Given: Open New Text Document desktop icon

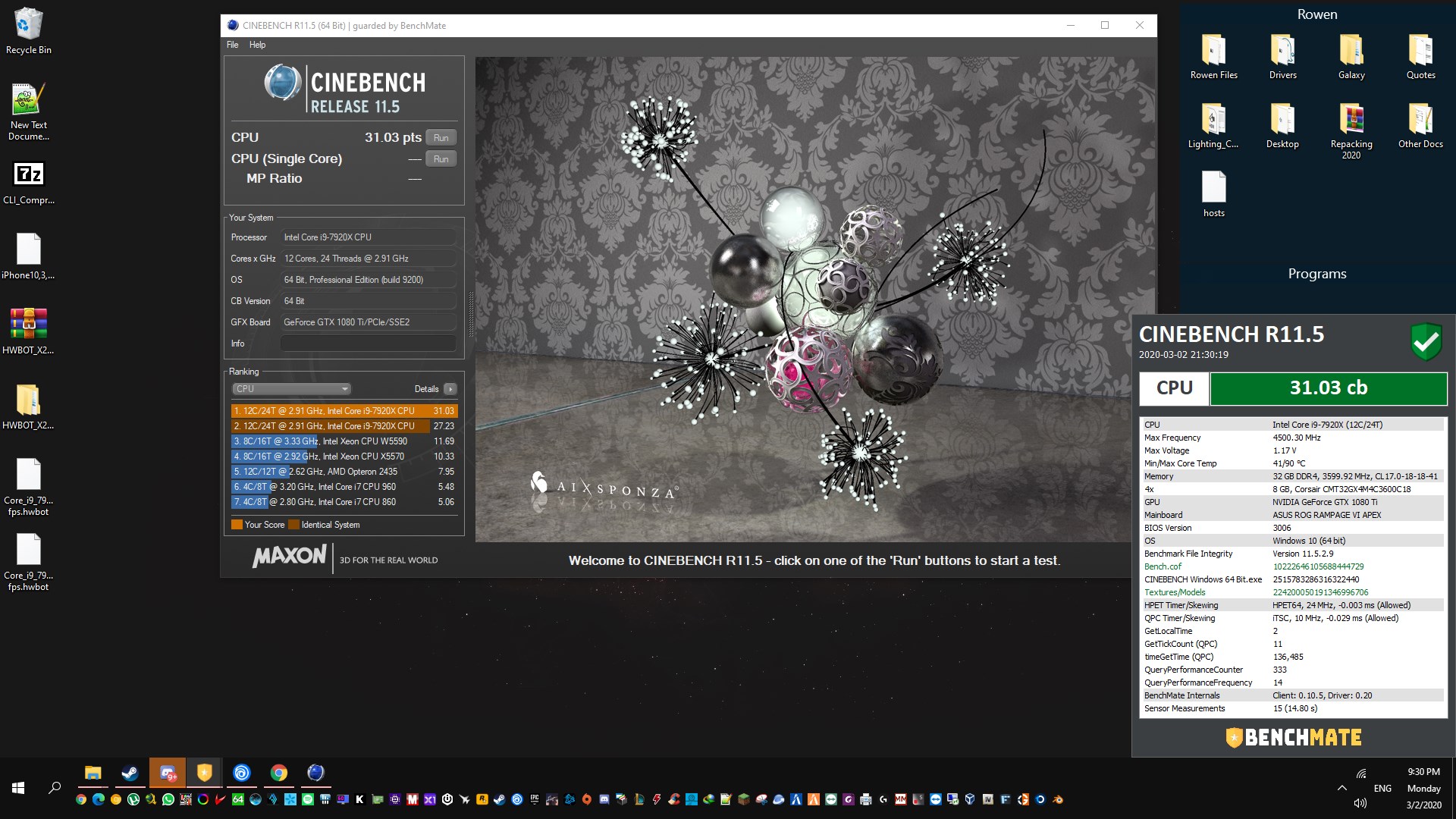Looking at the screenshot, I should [29, 112].
